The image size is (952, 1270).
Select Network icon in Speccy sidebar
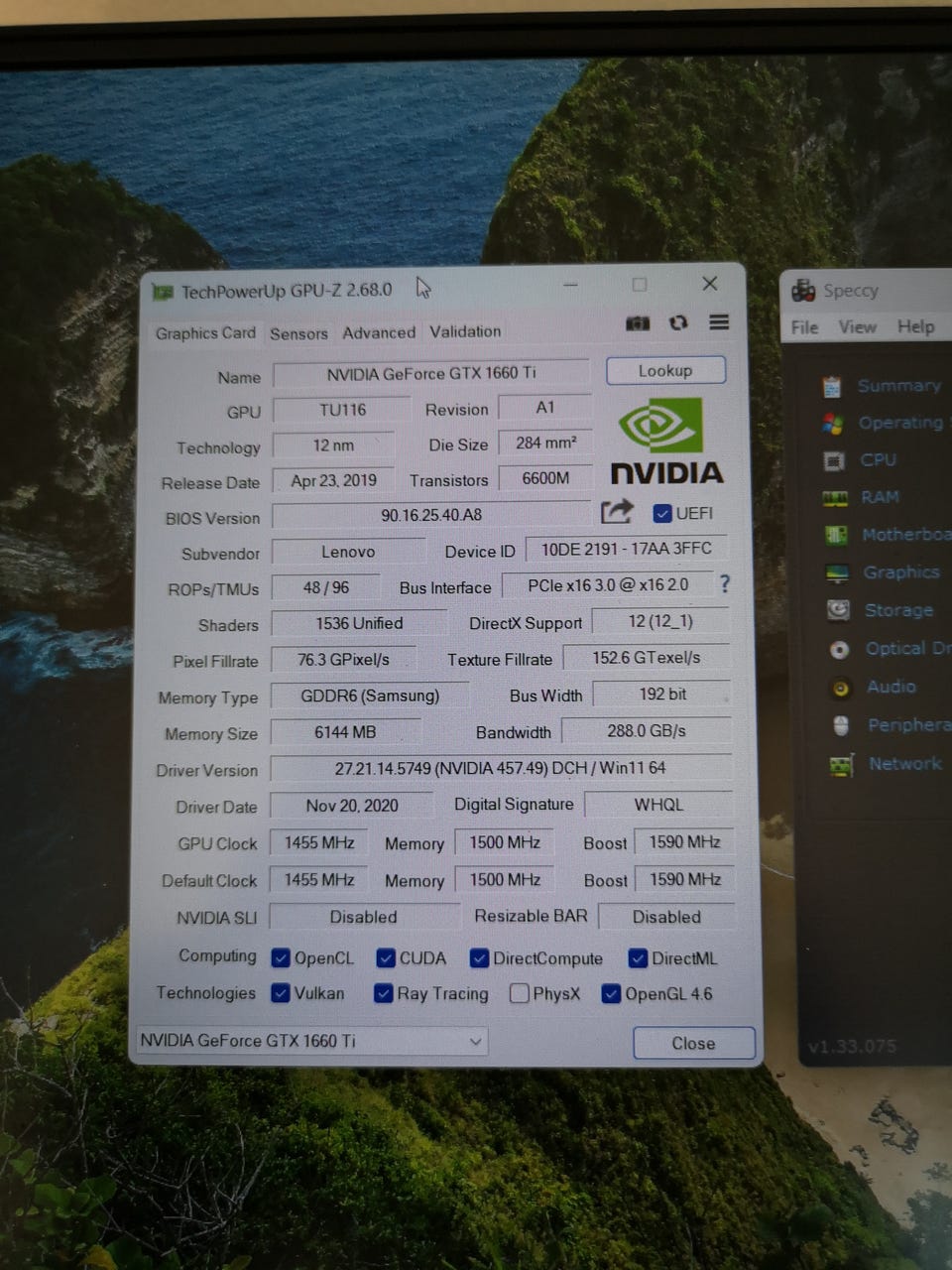[x=842, y=765]
